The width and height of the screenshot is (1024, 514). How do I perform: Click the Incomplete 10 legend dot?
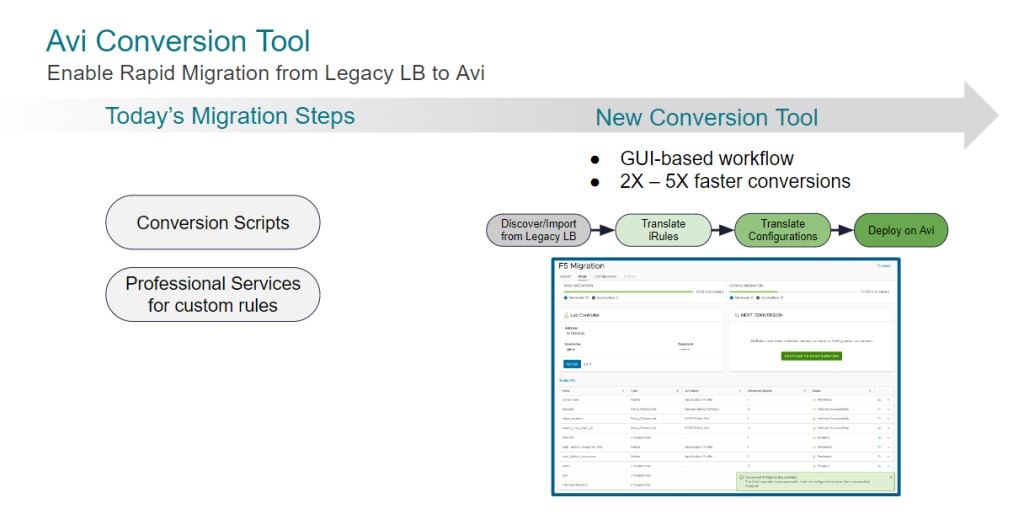758,298
